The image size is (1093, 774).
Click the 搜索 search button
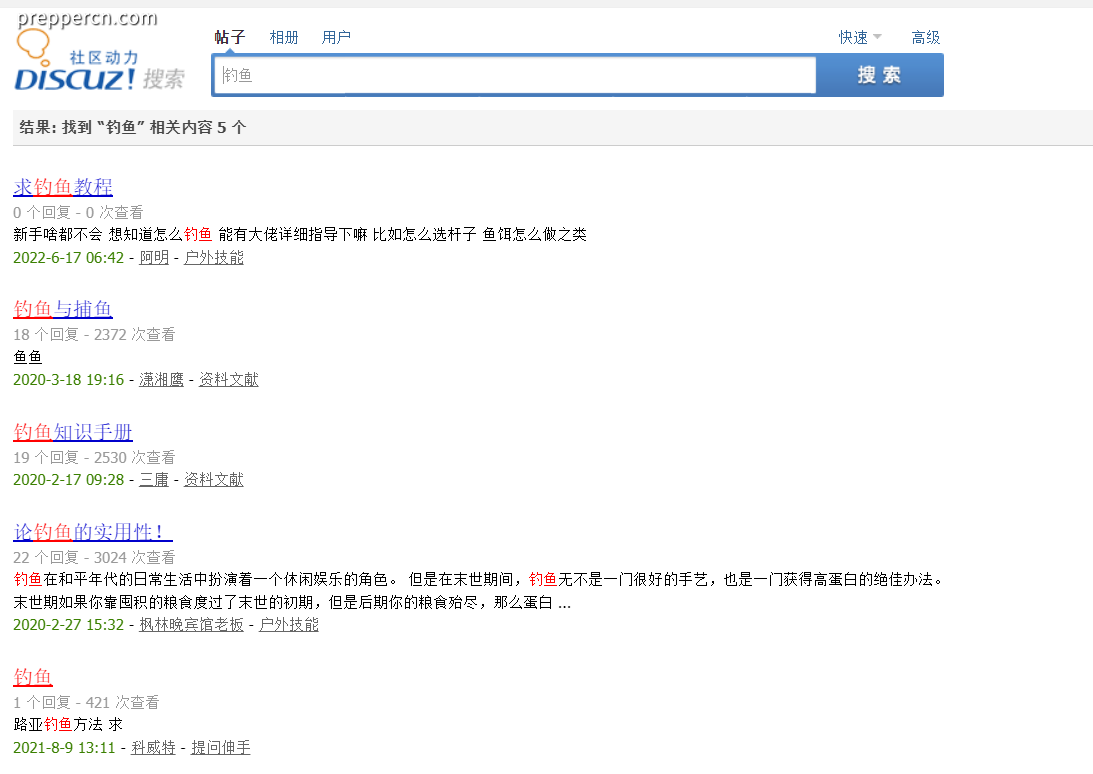[880, 75]
